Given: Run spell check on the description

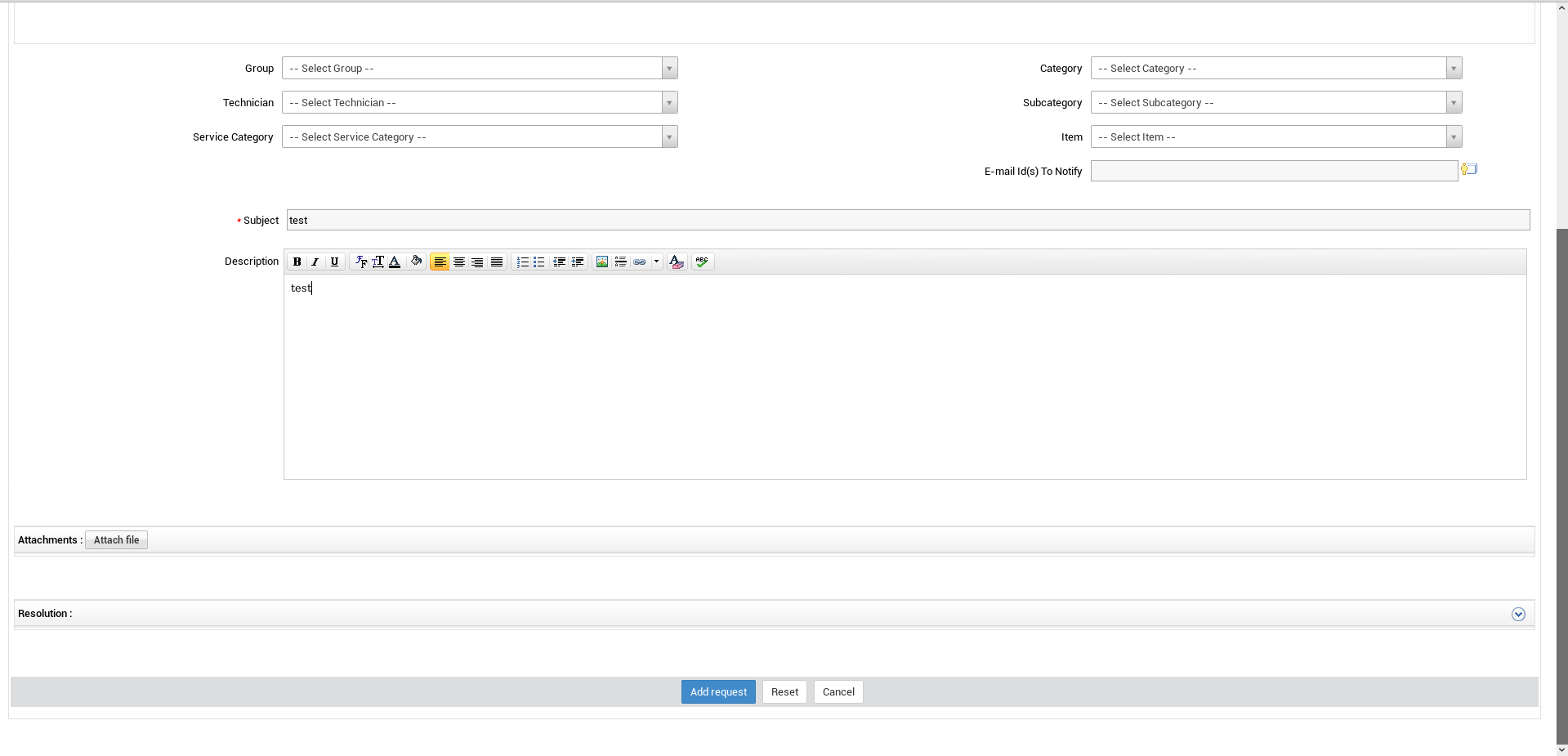Looking at the screenshot, I should coord(702,262).
